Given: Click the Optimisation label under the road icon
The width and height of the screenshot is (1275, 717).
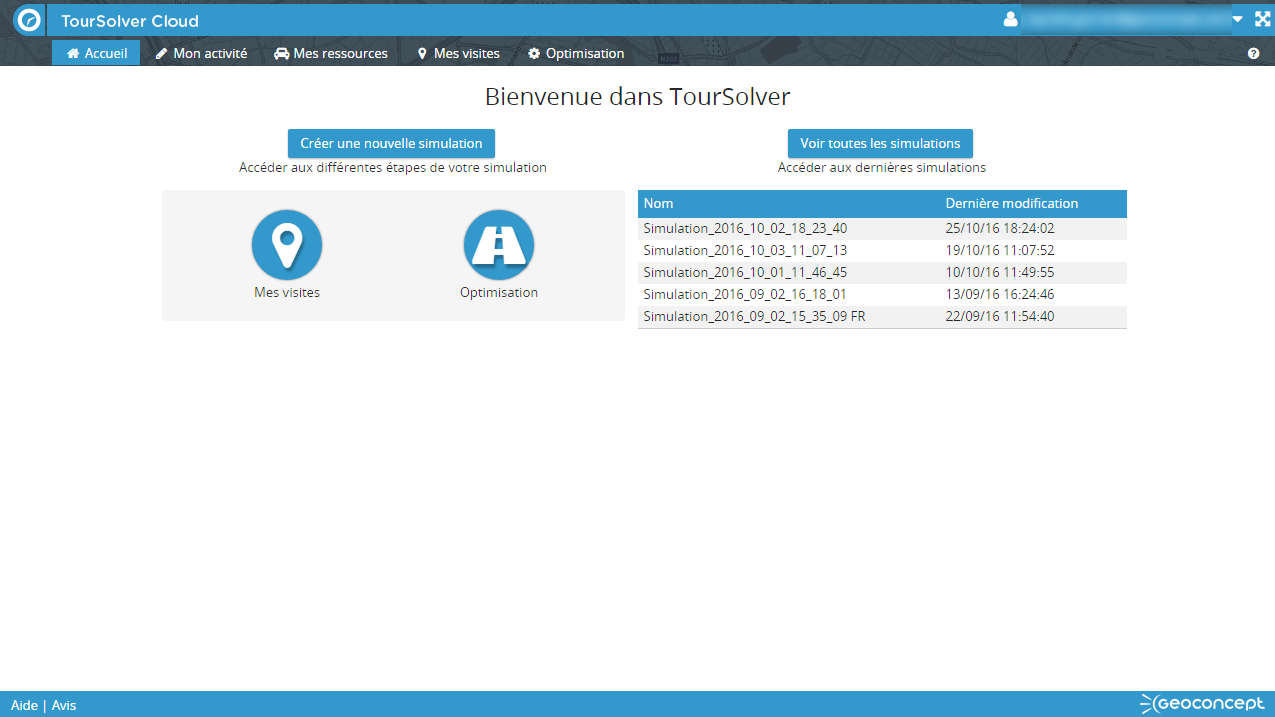Looking at the screenshot, I should click(x=499, y=293).
